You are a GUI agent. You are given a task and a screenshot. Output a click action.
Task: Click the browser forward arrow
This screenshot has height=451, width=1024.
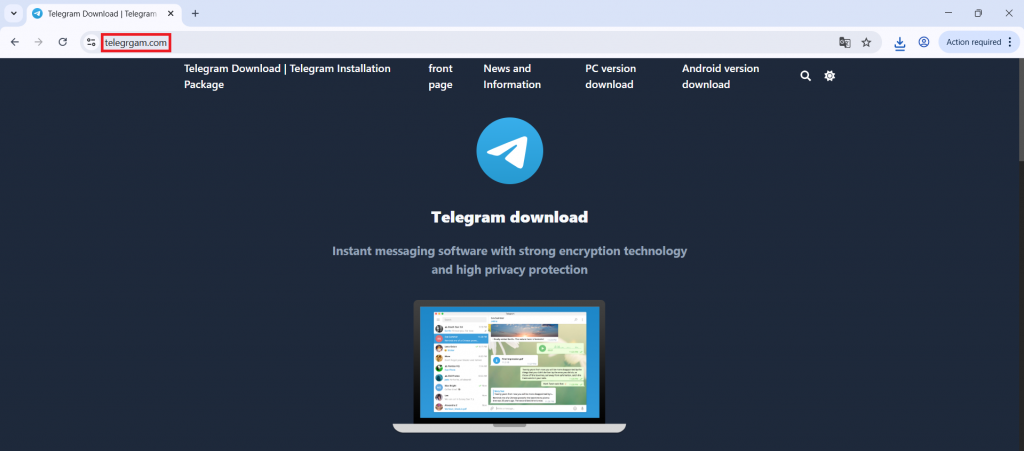(39, 42)
